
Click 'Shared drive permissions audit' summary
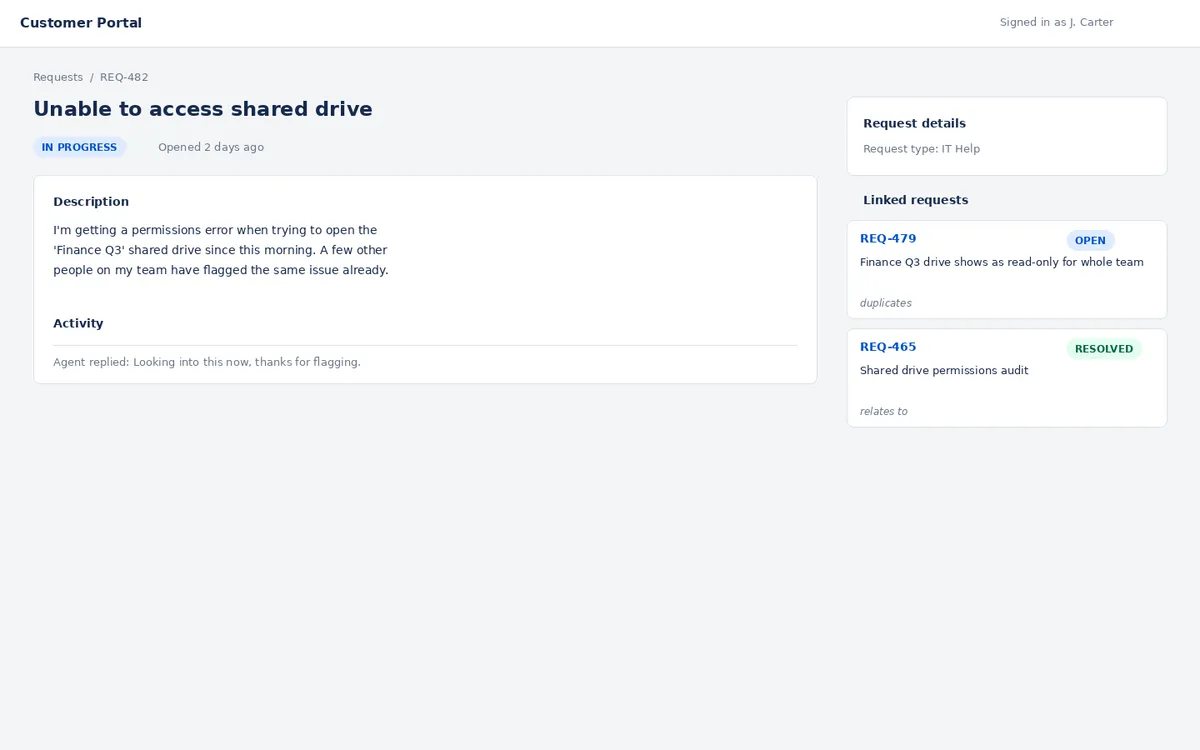[944, 370]
